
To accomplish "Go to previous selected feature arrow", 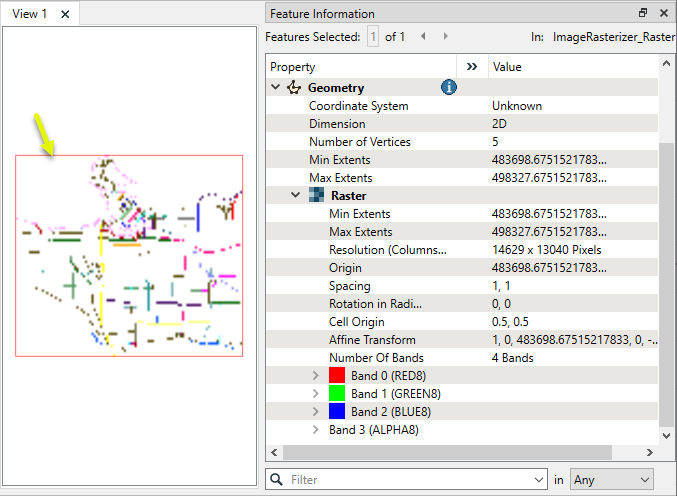I will point(423,36).
